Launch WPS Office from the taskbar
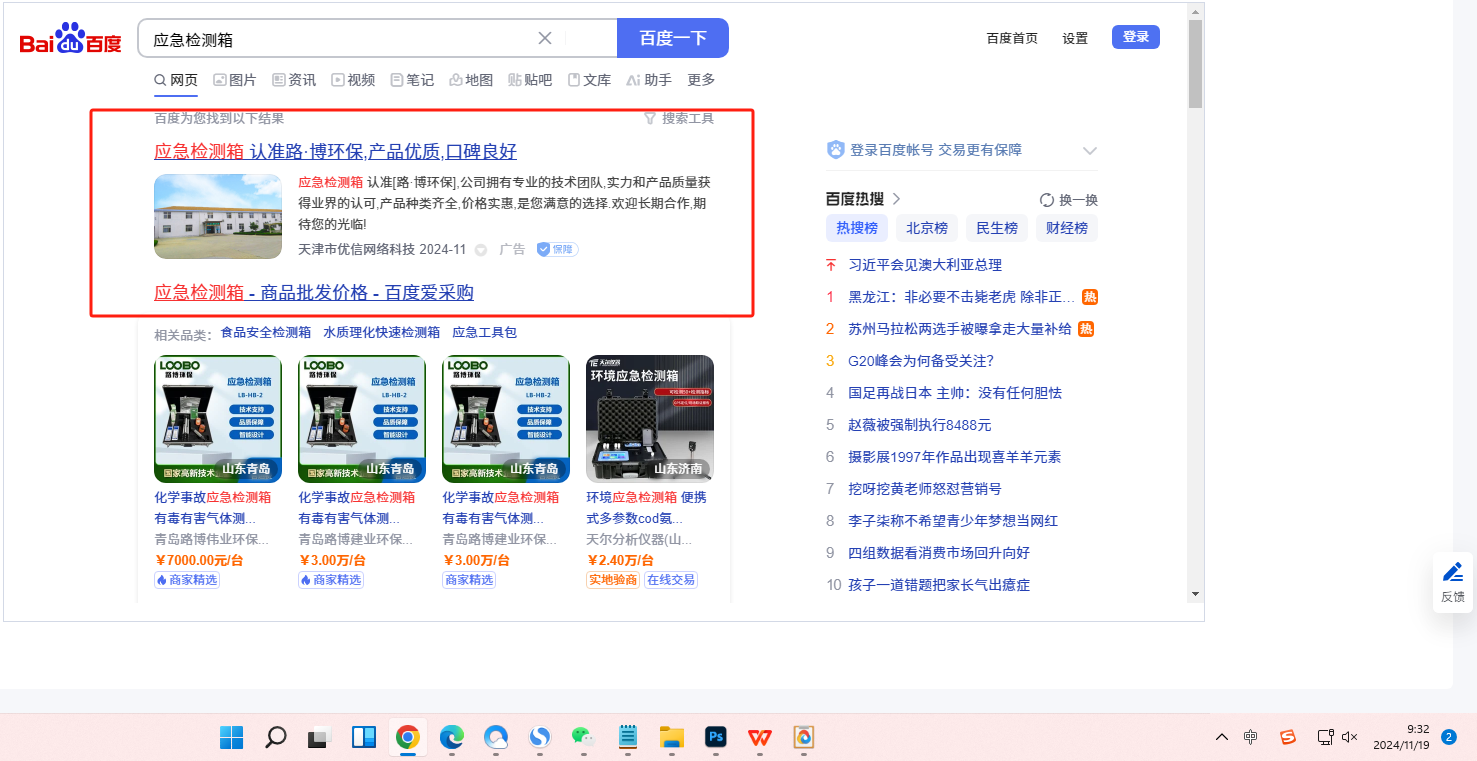The image size is (1477, 761). click(x=759, y=738)
